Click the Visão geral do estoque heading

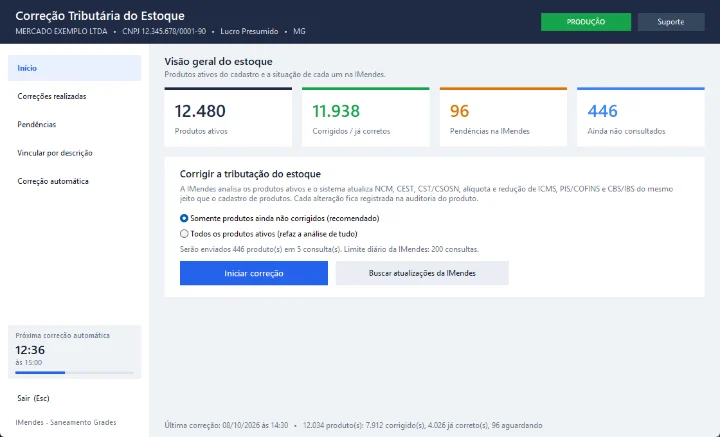click(x=219, y=62)
